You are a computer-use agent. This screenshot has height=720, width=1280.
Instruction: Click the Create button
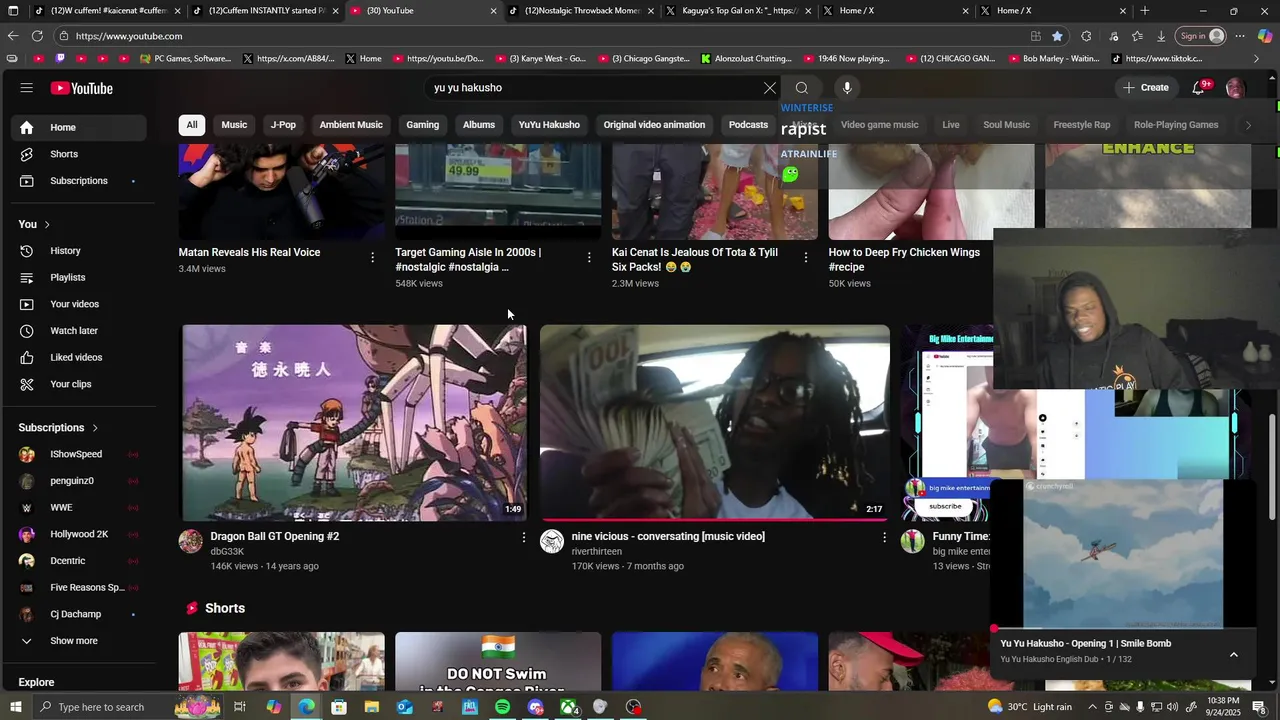(1145, 88)
